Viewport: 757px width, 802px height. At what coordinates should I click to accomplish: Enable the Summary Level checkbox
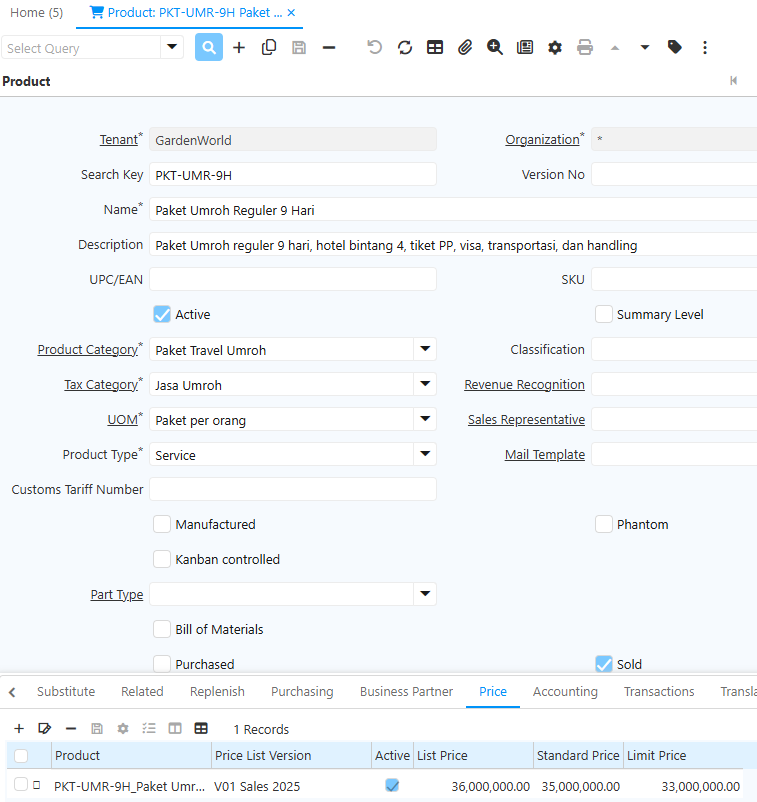[x=604, y=314]
